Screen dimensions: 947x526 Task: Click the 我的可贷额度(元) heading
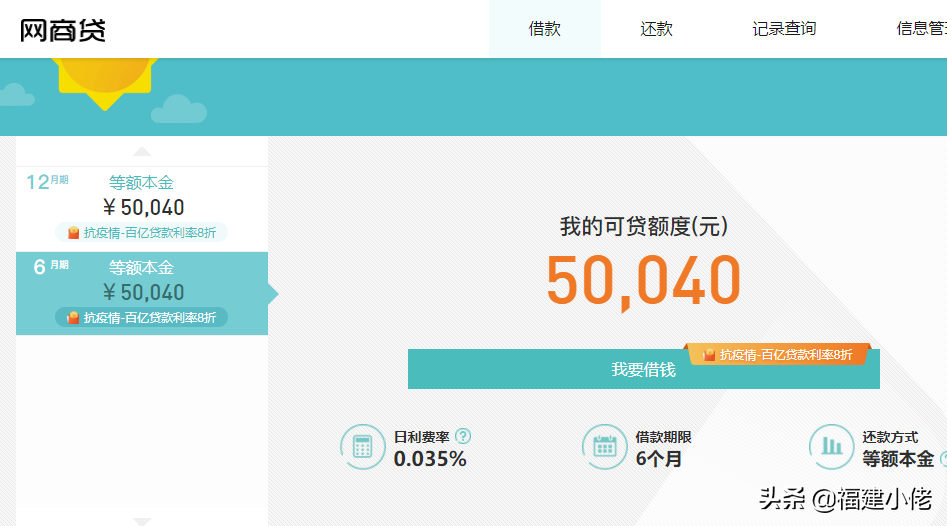tap(644, 226)
